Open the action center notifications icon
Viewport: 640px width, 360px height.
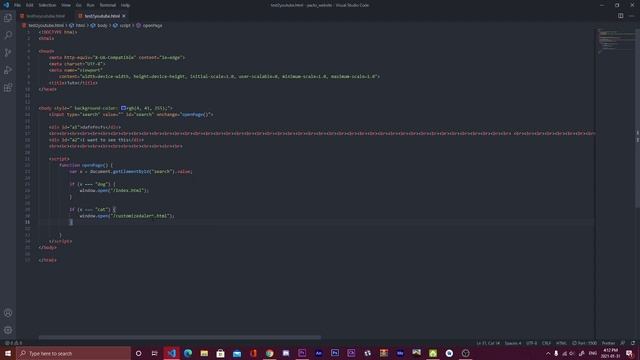pos(629,353)
